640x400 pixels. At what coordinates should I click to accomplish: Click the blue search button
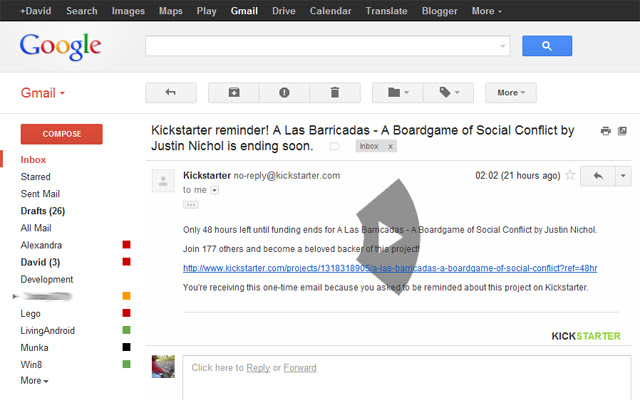pyautogui.click(x=547, y=46)
